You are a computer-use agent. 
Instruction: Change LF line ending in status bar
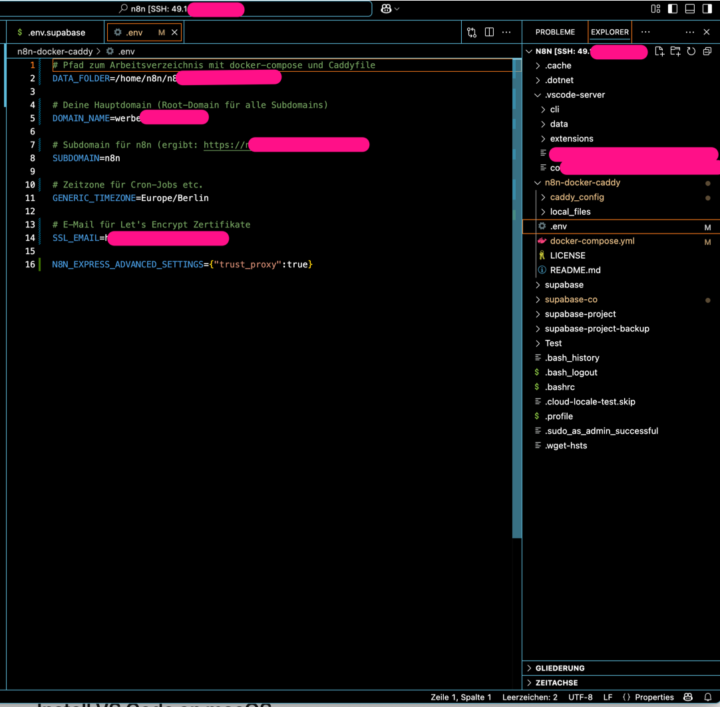pos(608,697)
